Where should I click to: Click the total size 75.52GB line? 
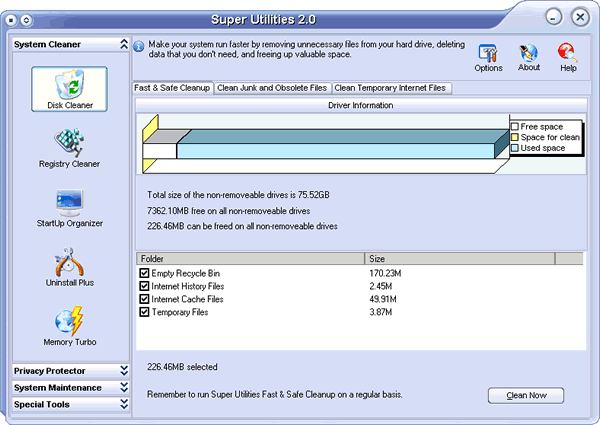[x=238, y=195]
